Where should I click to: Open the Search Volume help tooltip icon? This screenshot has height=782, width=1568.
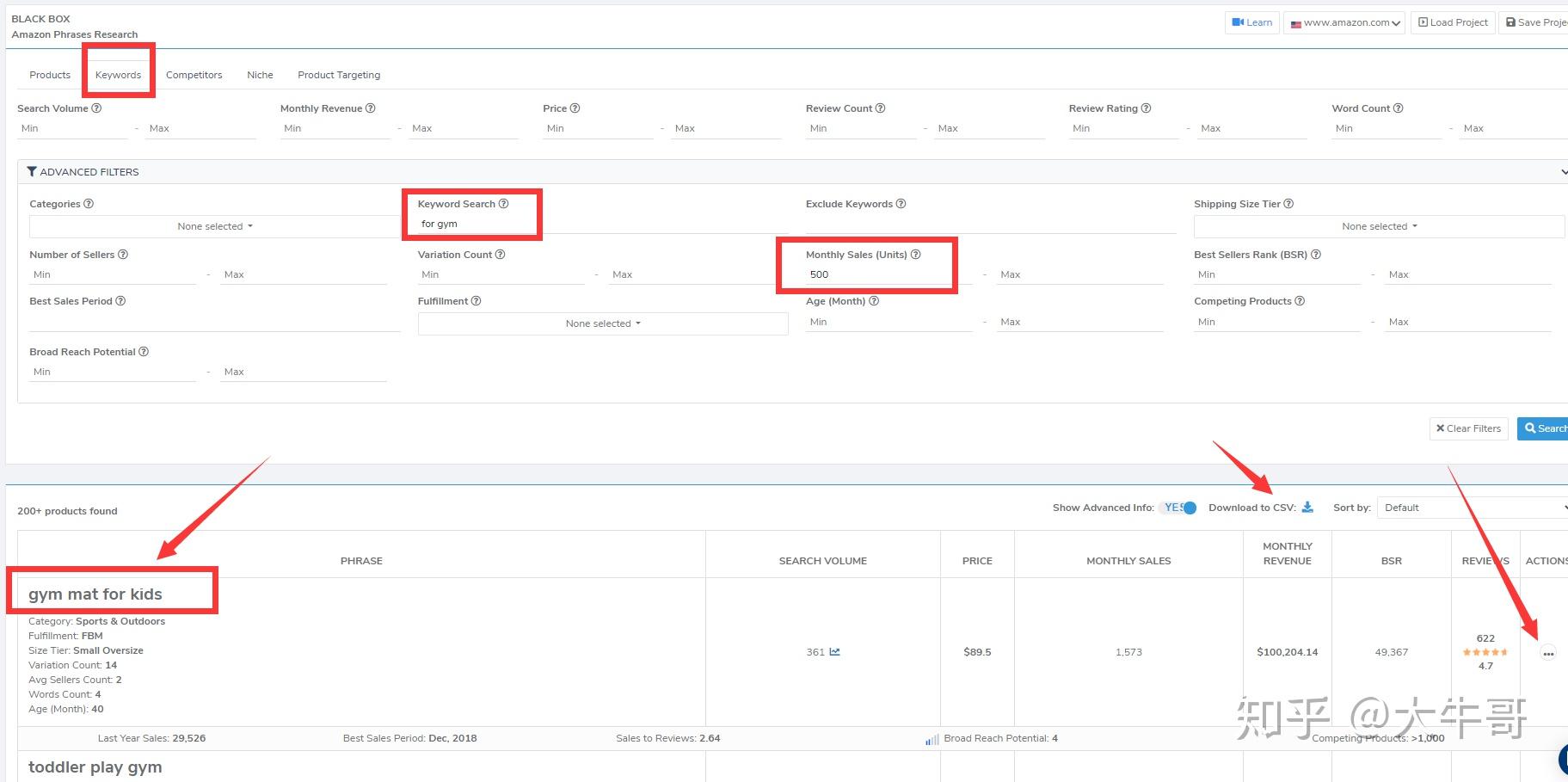coord(96,108)
